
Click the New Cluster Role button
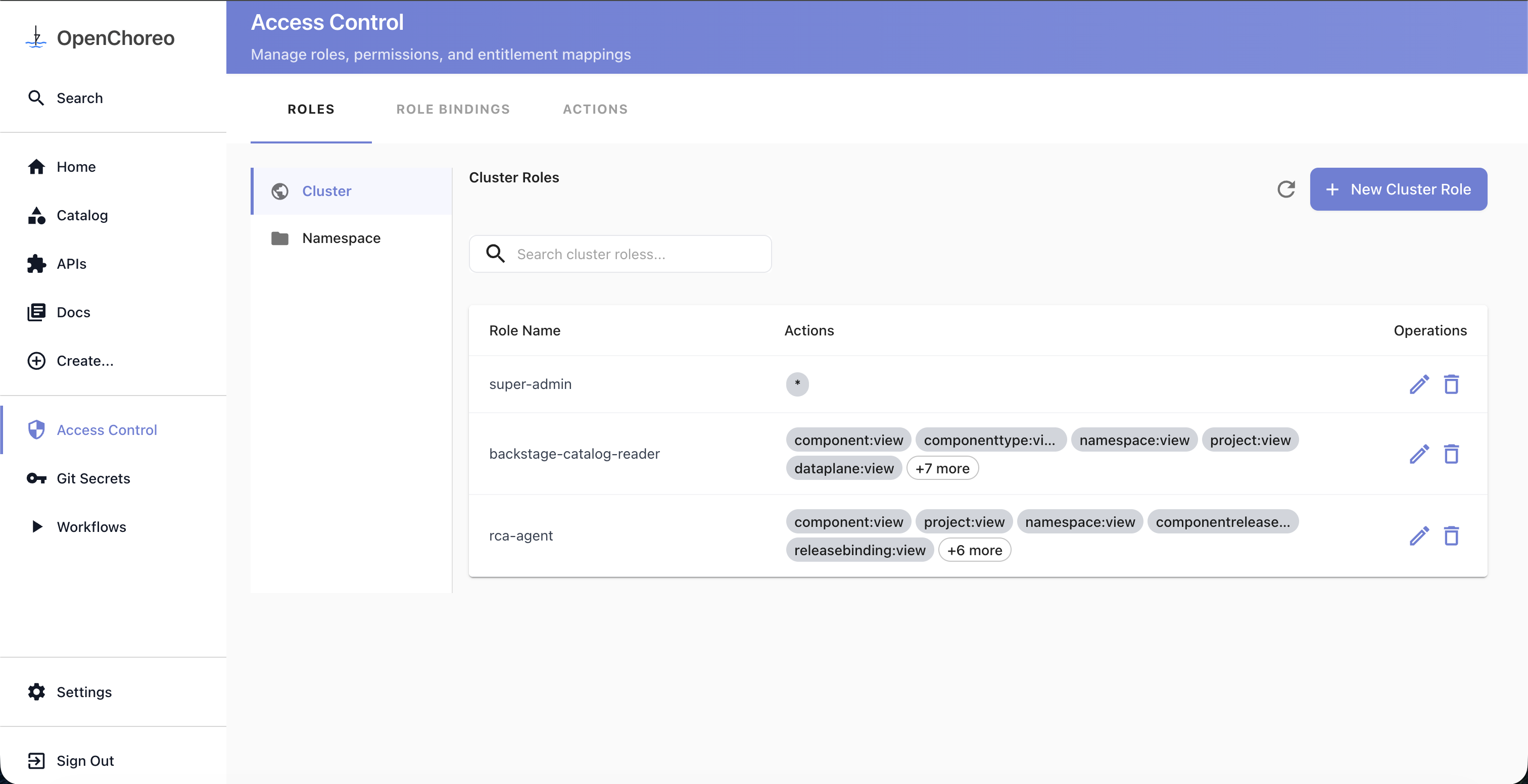coord(1398,189)
